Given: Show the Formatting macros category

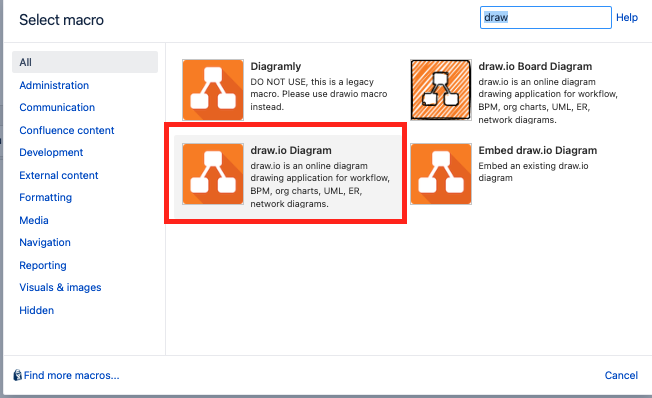Looking at the screenshot, I should click(x=45, y=198).
